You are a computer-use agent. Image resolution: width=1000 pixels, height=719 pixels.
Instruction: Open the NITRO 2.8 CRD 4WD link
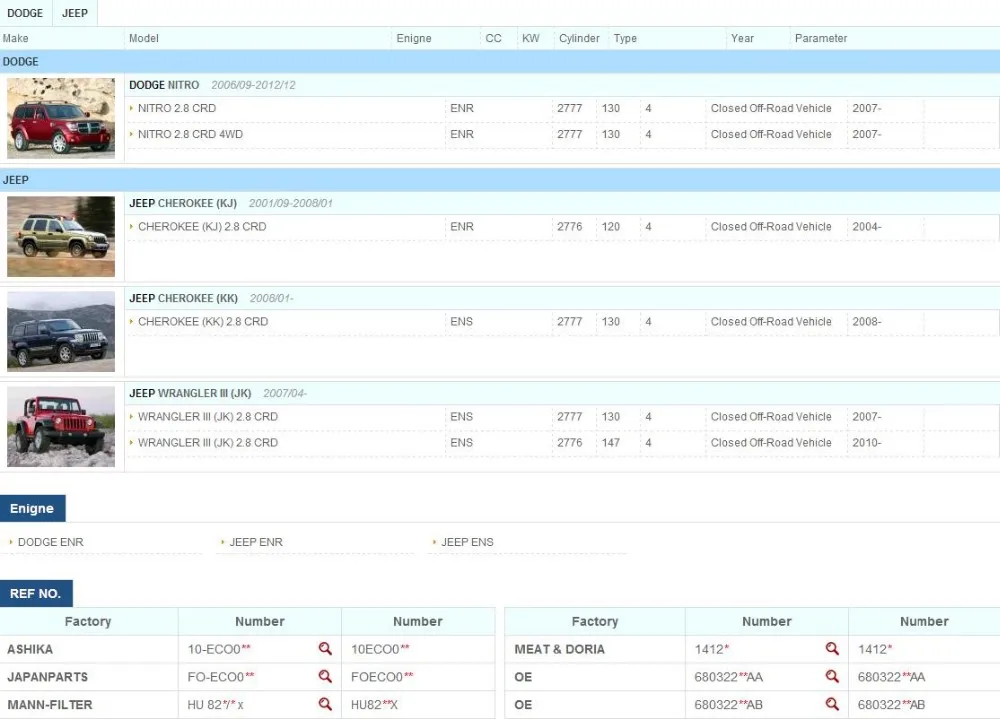tap(190, 135)
